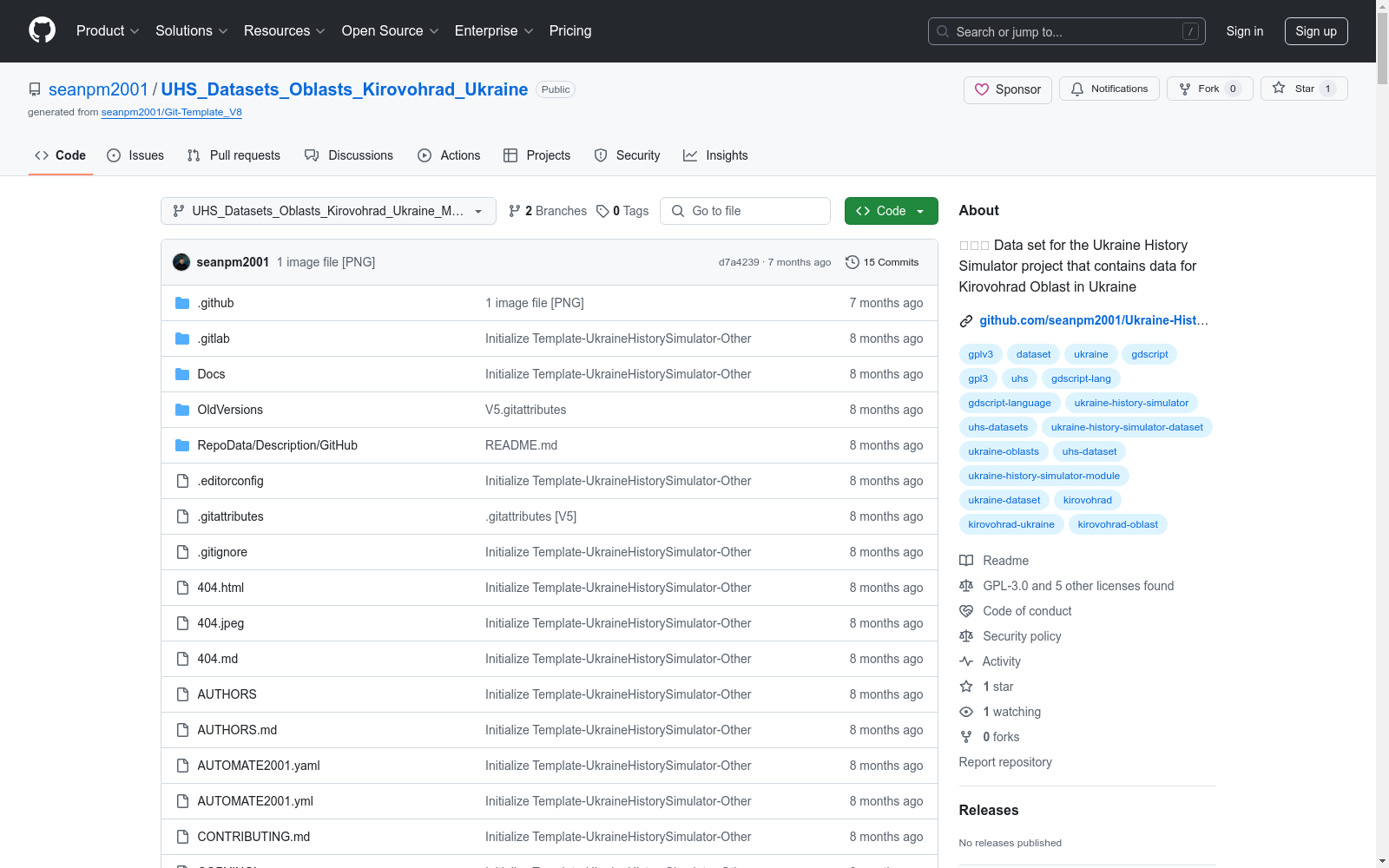Click the uhs-datasets topic tag
This screenshot has height=868, width=1389.
click(x=998, y=427)
